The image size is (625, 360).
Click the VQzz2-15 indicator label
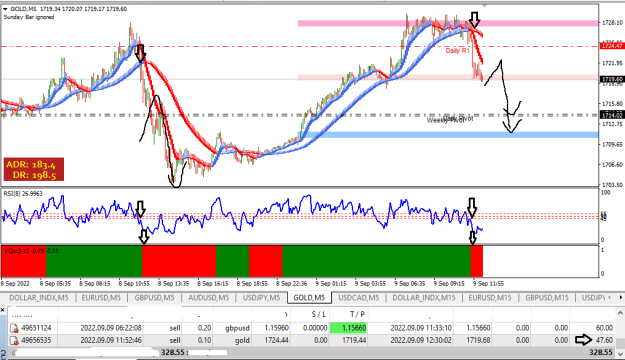(x=31, y=251)
